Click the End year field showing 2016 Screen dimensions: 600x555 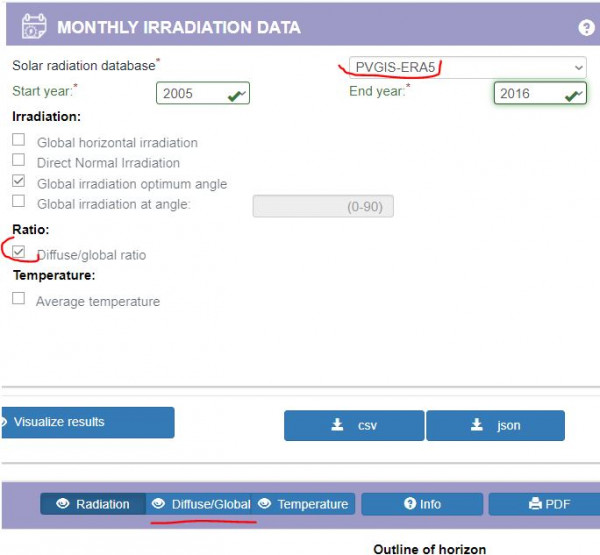pyautogui.click(x=540, y=93)
